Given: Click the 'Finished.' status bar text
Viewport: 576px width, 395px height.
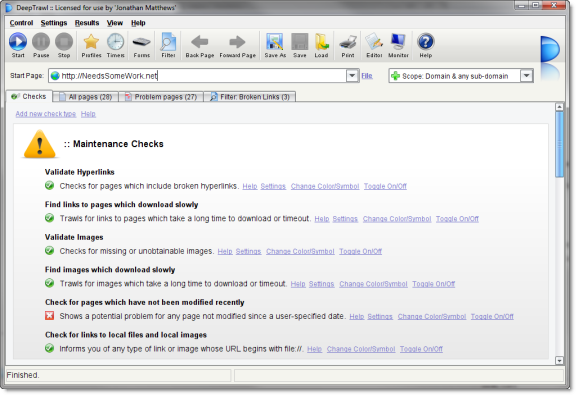Looking at the screenshot, I should pyautogui.click(x=23, y=375).
